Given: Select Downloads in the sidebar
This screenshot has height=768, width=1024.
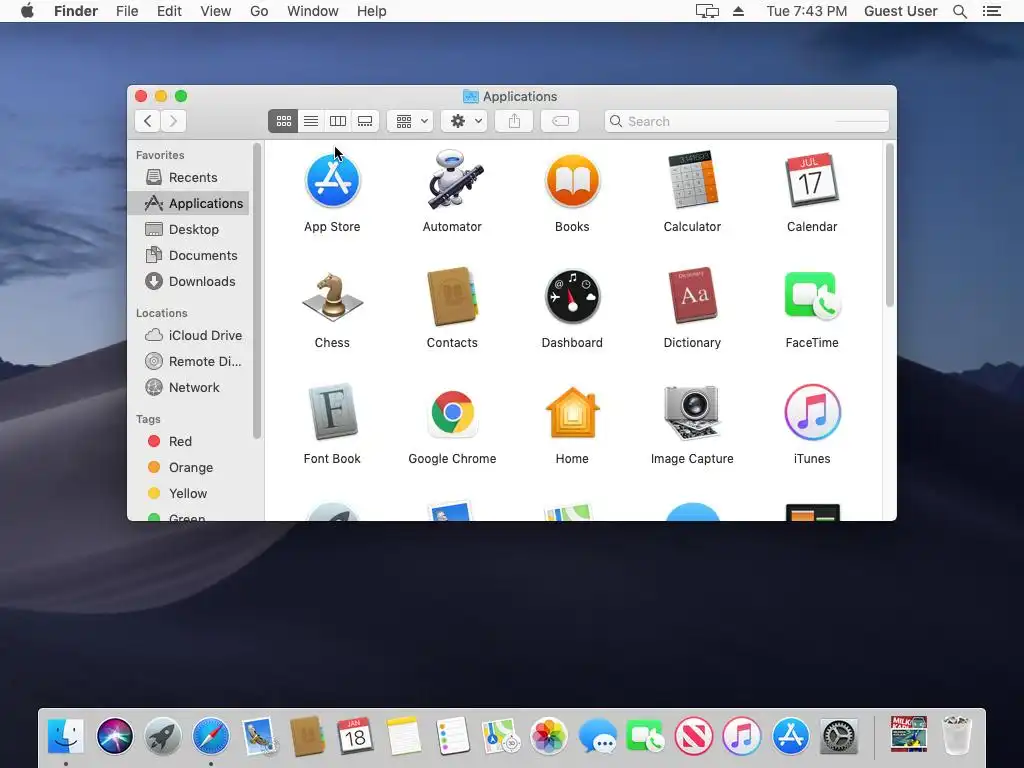Looking at the screenshot, I should click(188, 281).
